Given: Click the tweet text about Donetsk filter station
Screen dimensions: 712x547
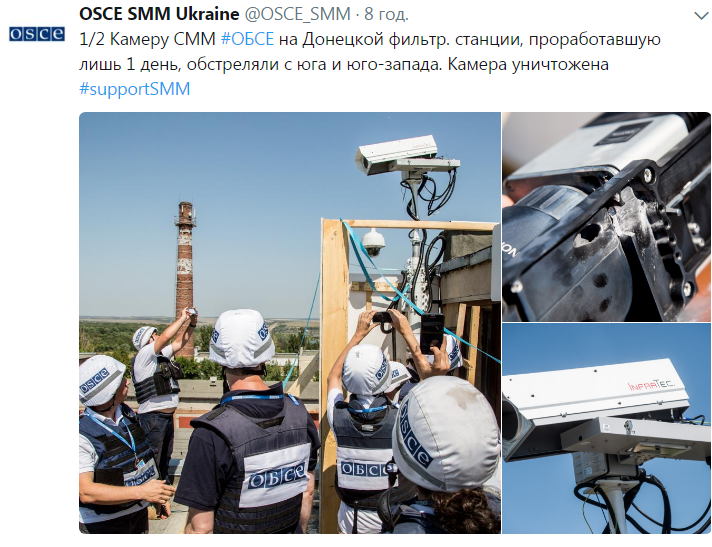Looking at the screenshot, I should click(x=370, y=52).
